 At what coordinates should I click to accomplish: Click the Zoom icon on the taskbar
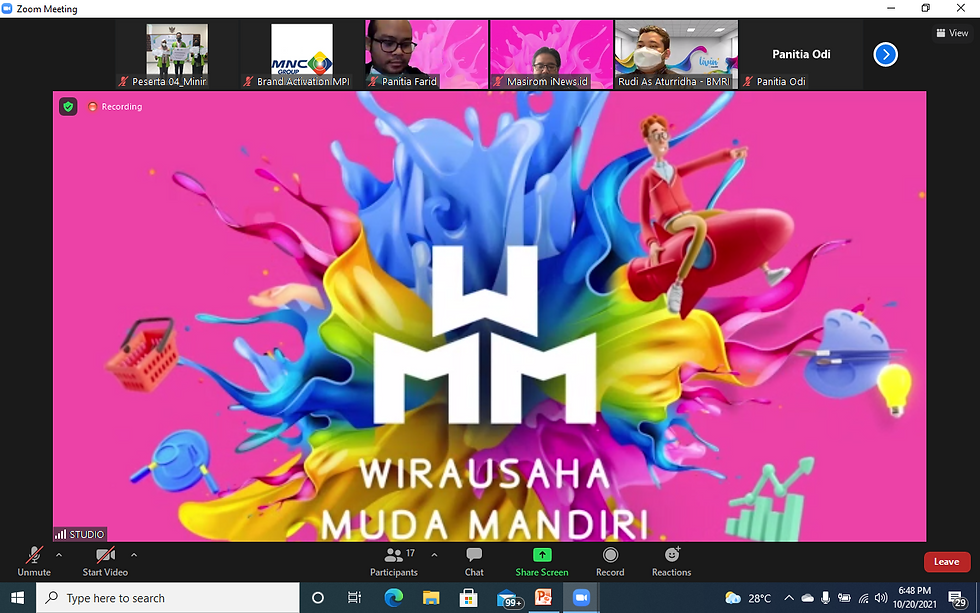(581, 598)
